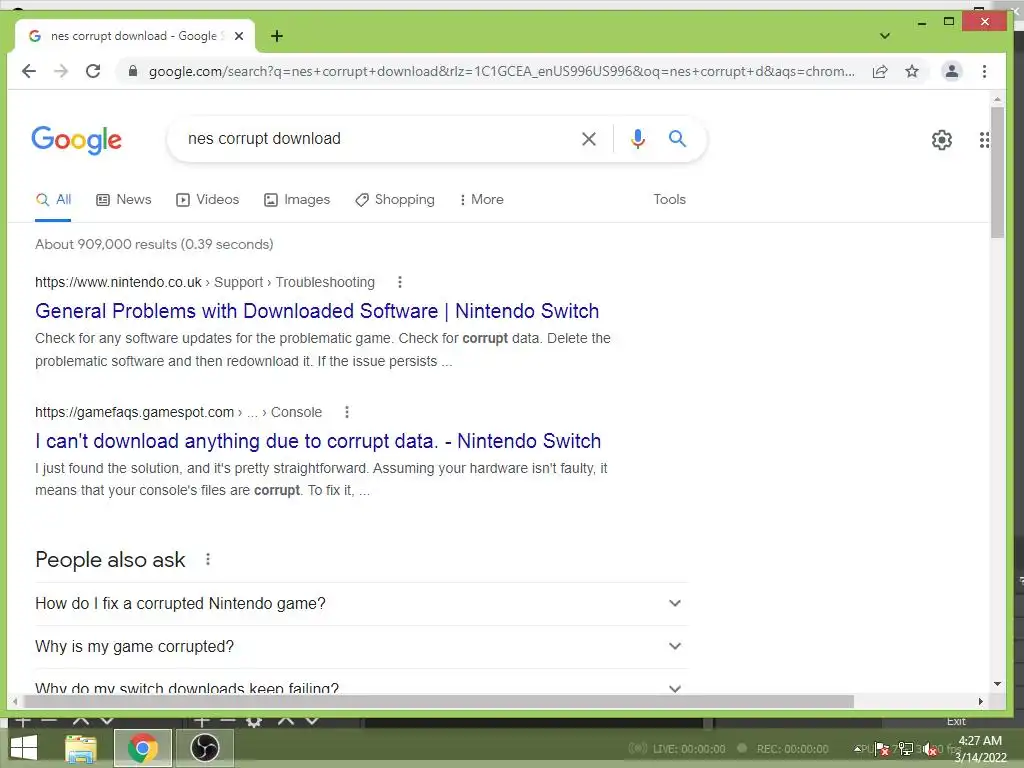Click in the 'nes corrupt download' search field
Viewport: 1024px width, 768px height.
(379, 138)
